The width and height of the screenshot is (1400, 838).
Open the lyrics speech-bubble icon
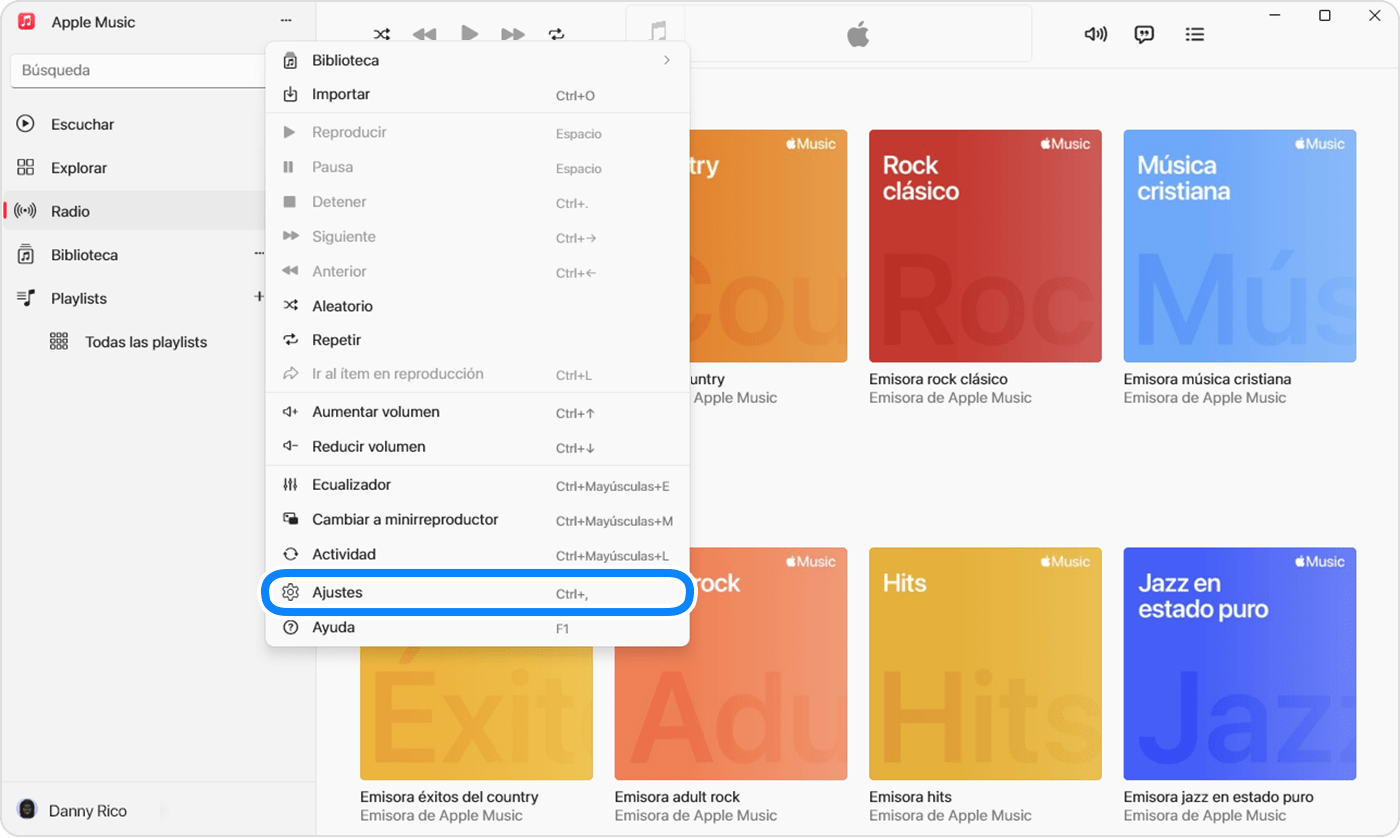point(1145,34)
